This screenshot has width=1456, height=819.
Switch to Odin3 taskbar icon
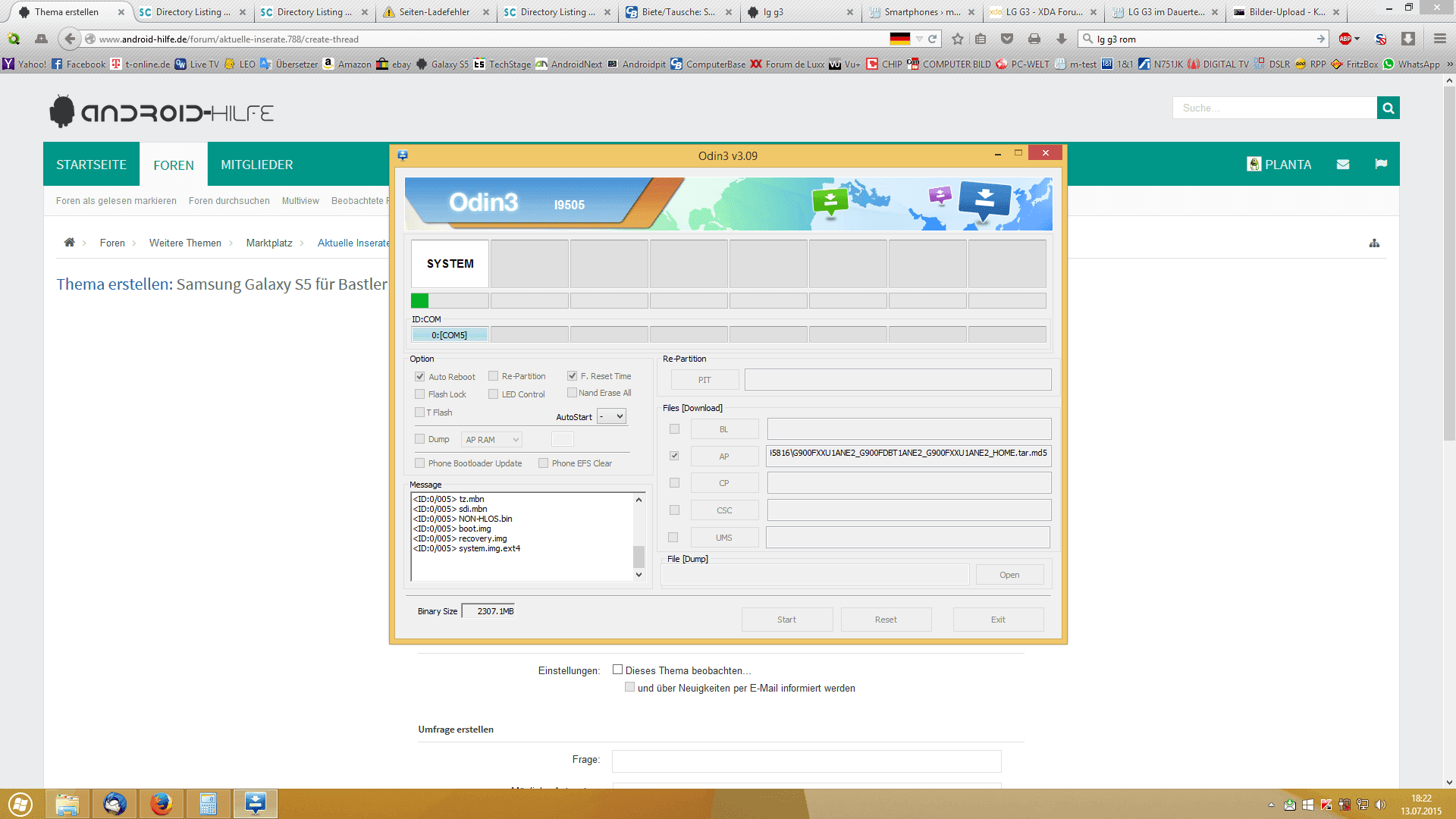point(256,804)
